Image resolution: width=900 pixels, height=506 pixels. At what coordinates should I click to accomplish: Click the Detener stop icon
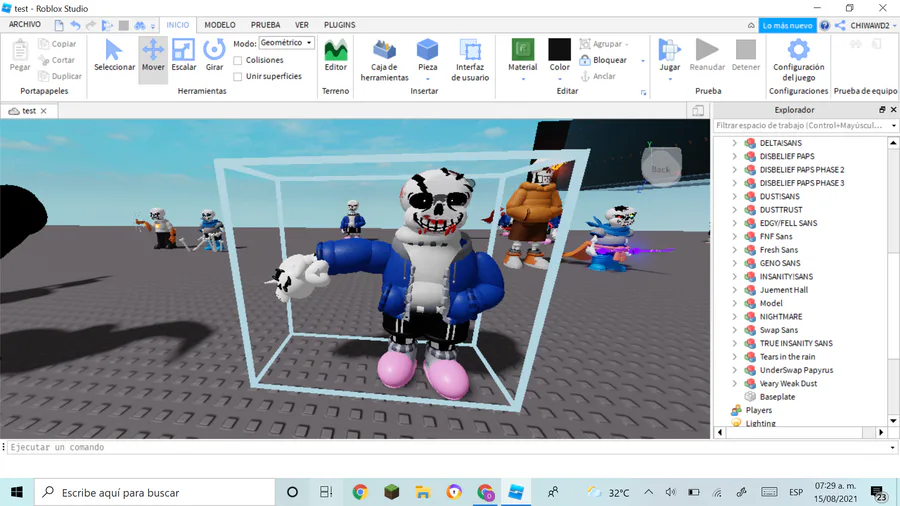(746, 50)
